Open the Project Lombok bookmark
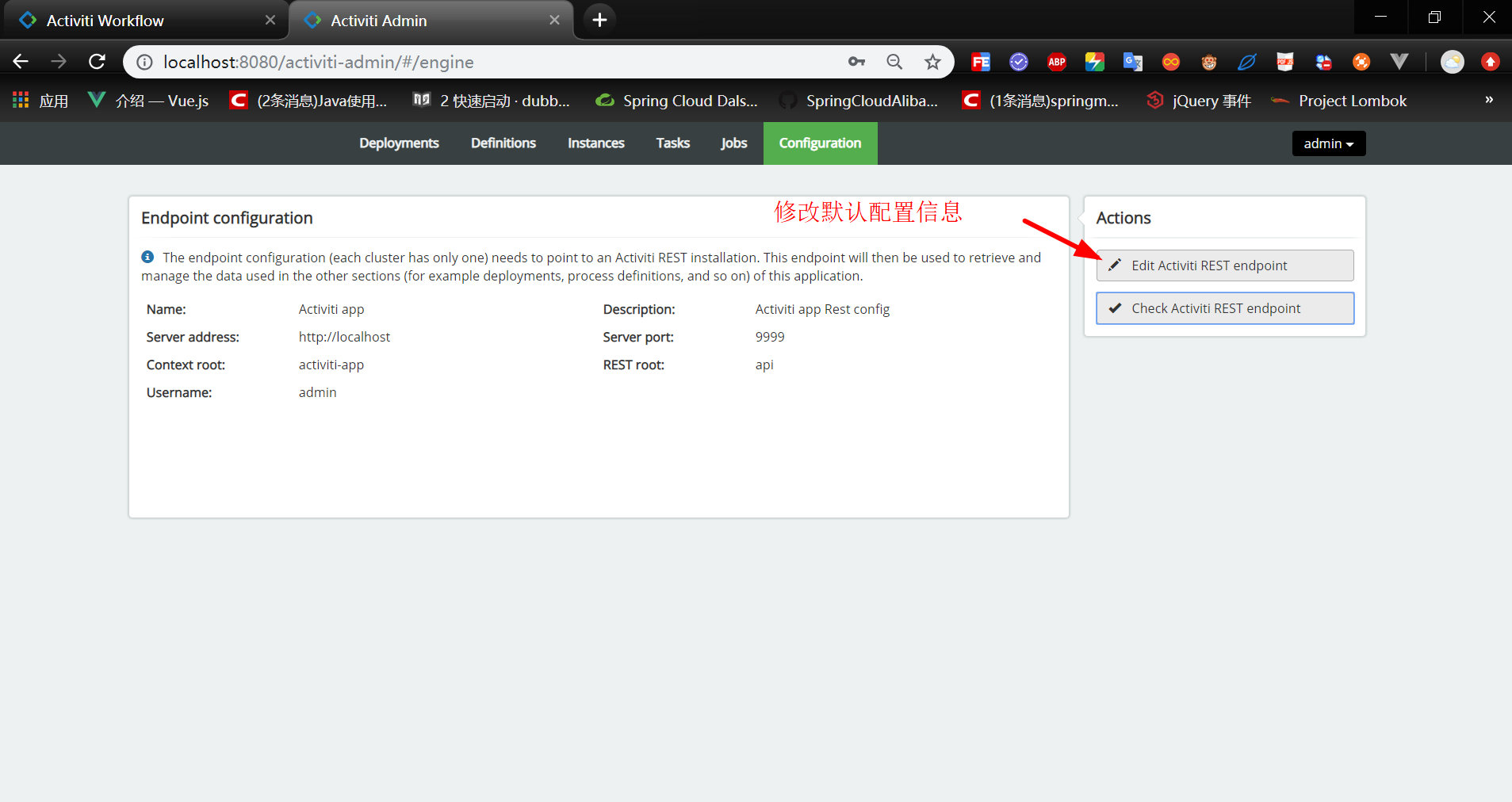 [1339, 101]
